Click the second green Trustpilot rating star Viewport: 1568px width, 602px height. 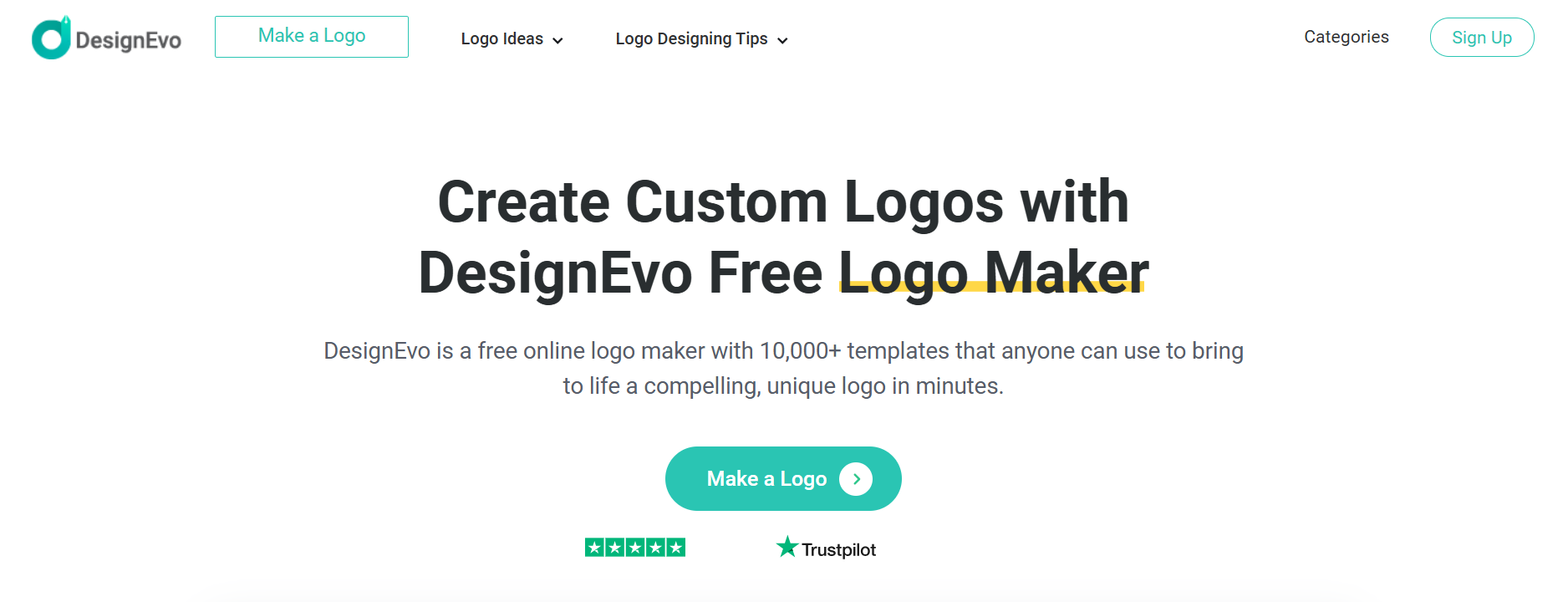pos(615,548)
